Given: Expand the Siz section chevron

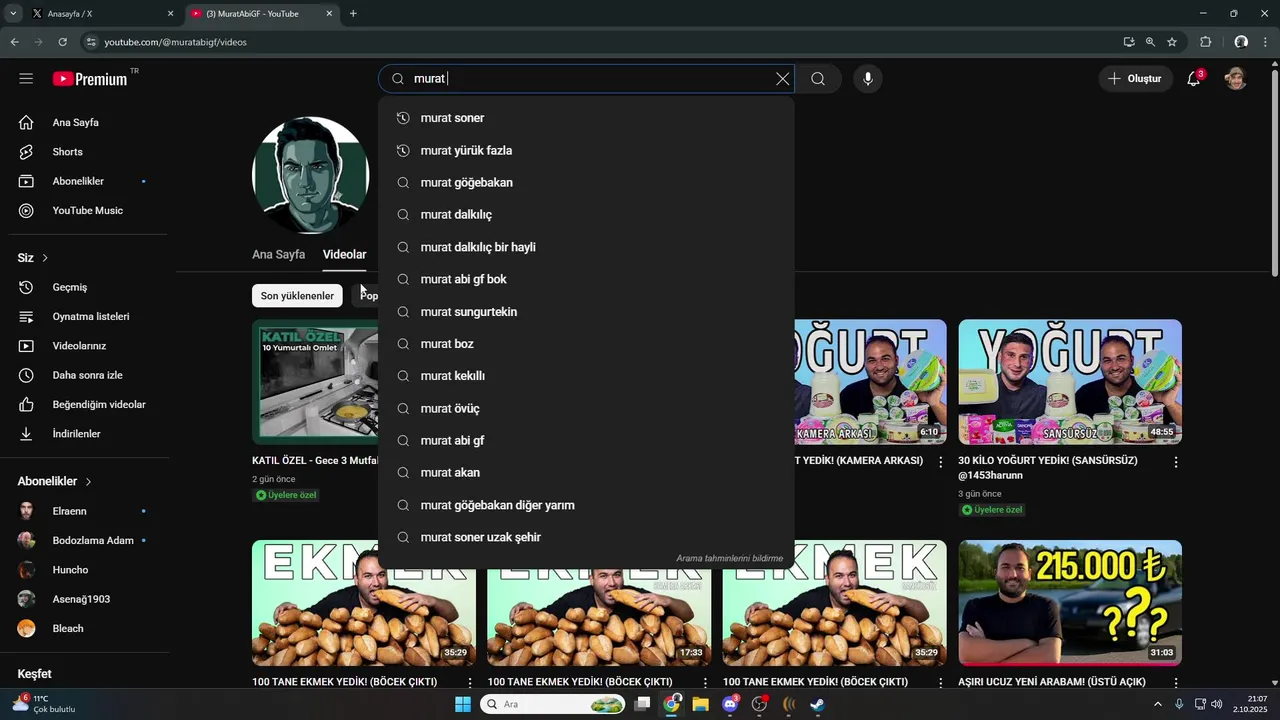Looking at the screenshot, I should pyautogui.click(x=45, y=258).
